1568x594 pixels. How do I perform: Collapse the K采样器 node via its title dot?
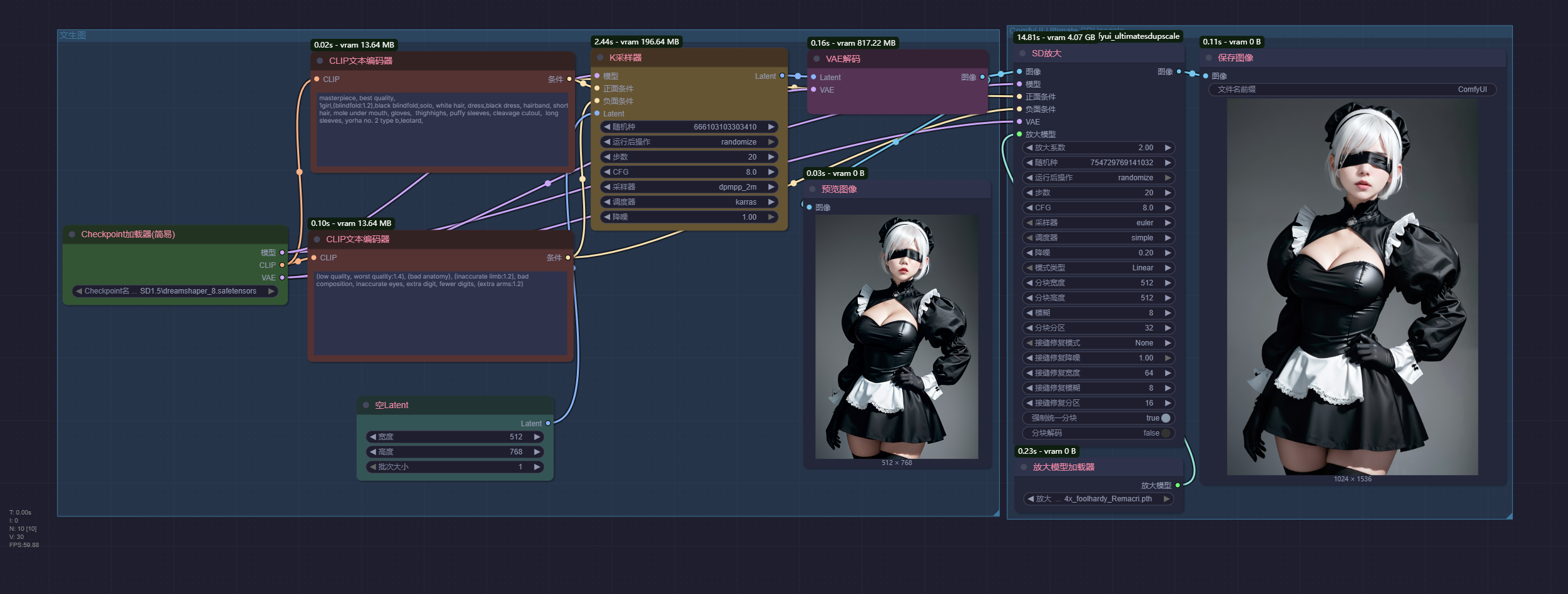point(600,58)
